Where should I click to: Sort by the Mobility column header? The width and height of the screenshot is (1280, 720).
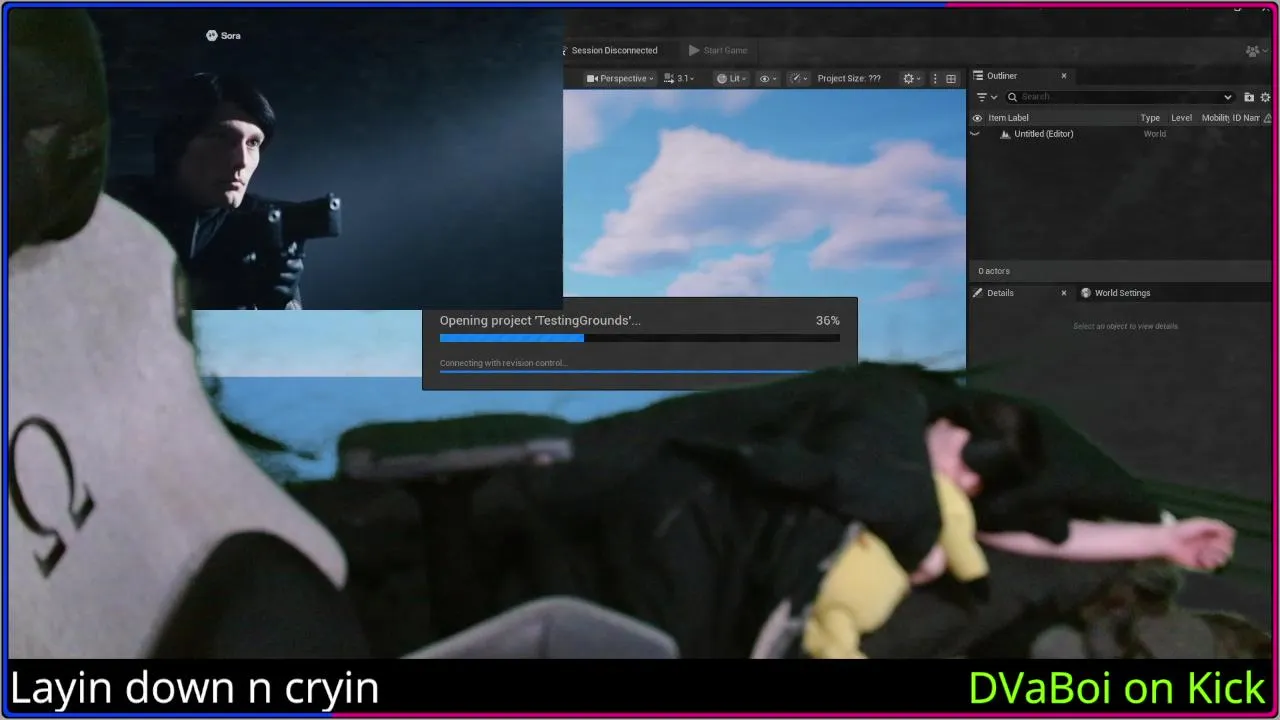[1215, 118]
